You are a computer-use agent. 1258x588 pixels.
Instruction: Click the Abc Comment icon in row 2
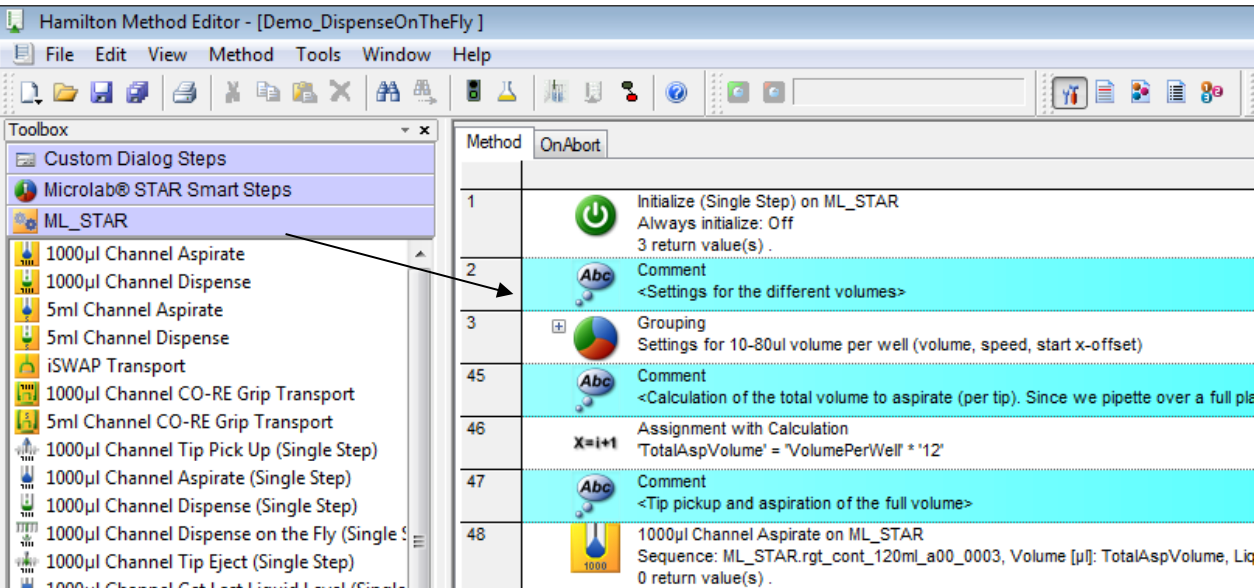(594, 283)
